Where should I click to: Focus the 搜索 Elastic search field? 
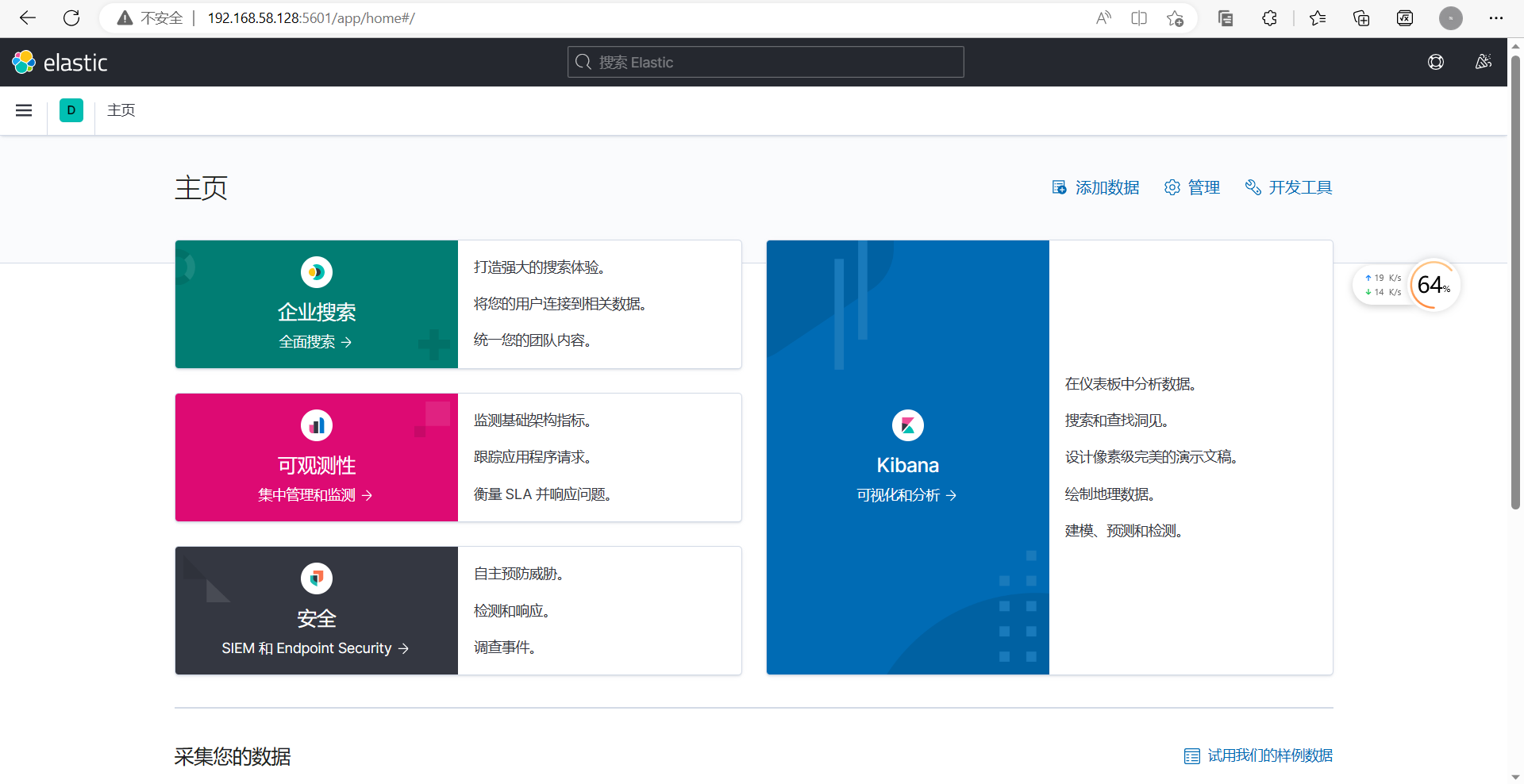pos(766,62)
